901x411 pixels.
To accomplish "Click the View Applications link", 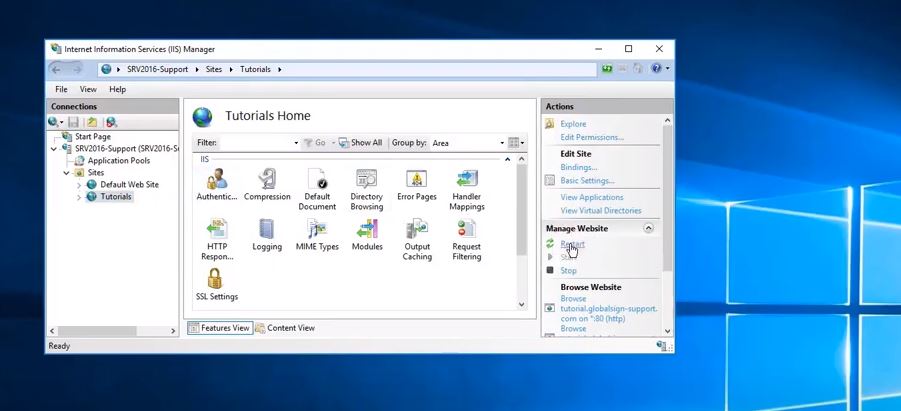I will point(592,197).
